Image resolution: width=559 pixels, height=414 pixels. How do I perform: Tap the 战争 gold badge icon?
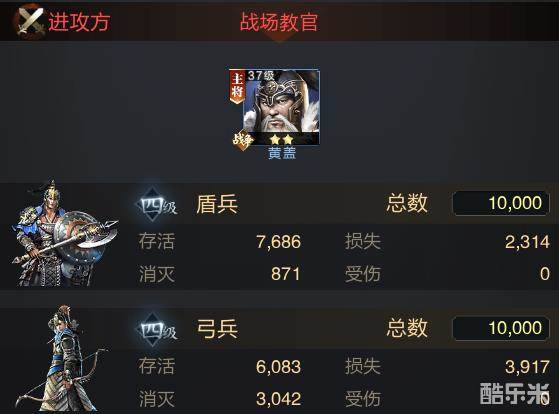(x=243, y=140)
